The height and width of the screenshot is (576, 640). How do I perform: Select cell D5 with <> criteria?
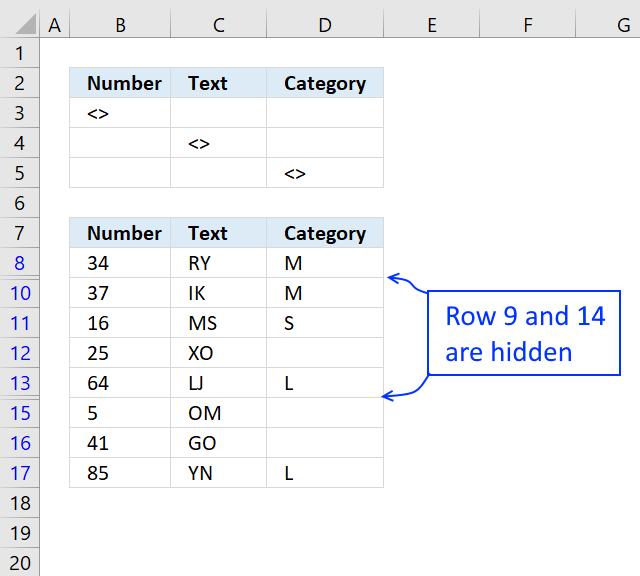[325, 173]
